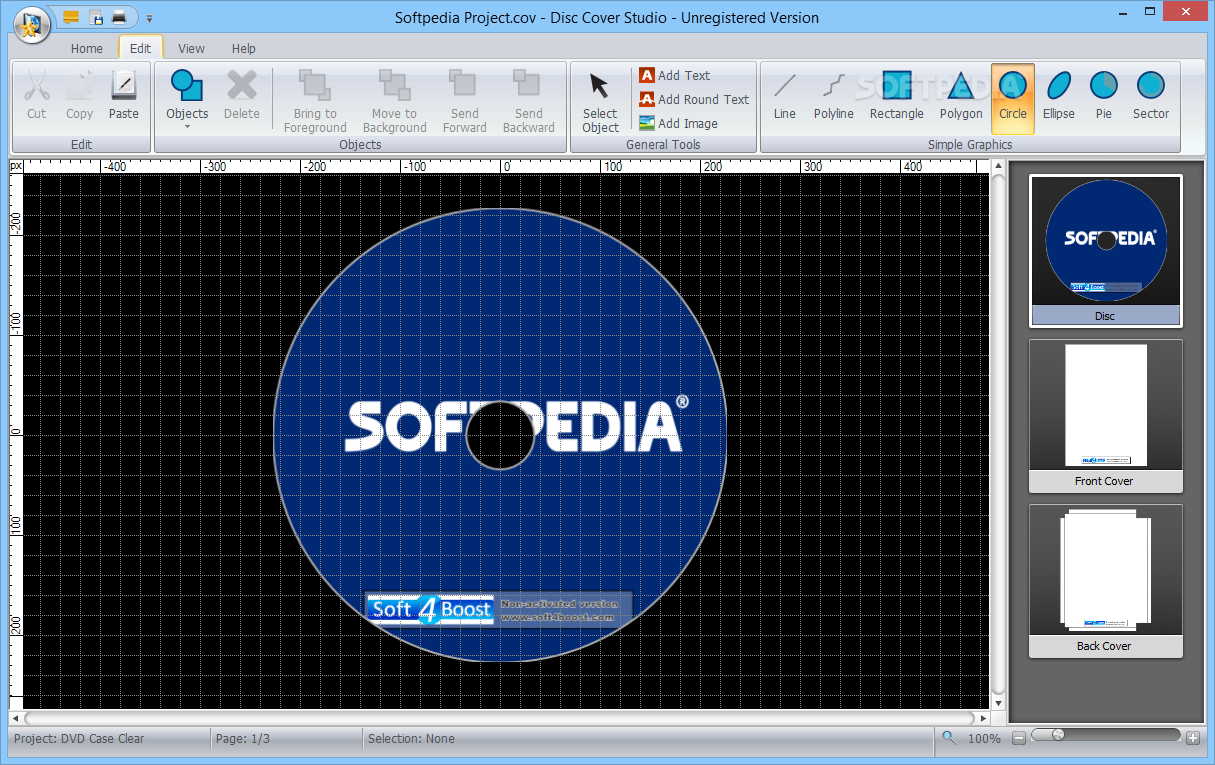Click Add Image
This screenshot has height=765, width=1215.
click(678, 123)
